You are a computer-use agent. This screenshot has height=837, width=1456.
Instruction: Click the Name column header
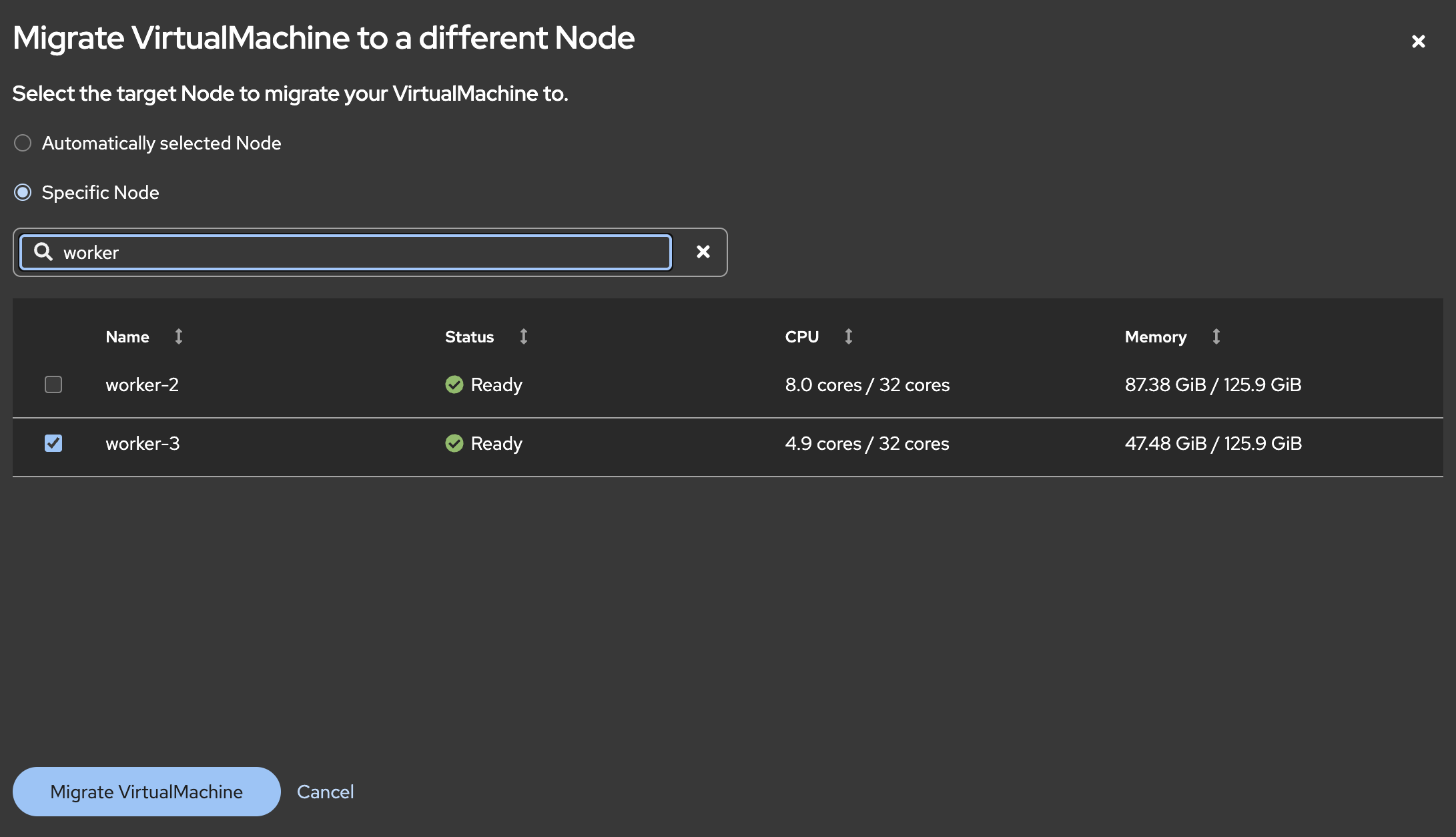pyautogui.click(x=127, y=336)
